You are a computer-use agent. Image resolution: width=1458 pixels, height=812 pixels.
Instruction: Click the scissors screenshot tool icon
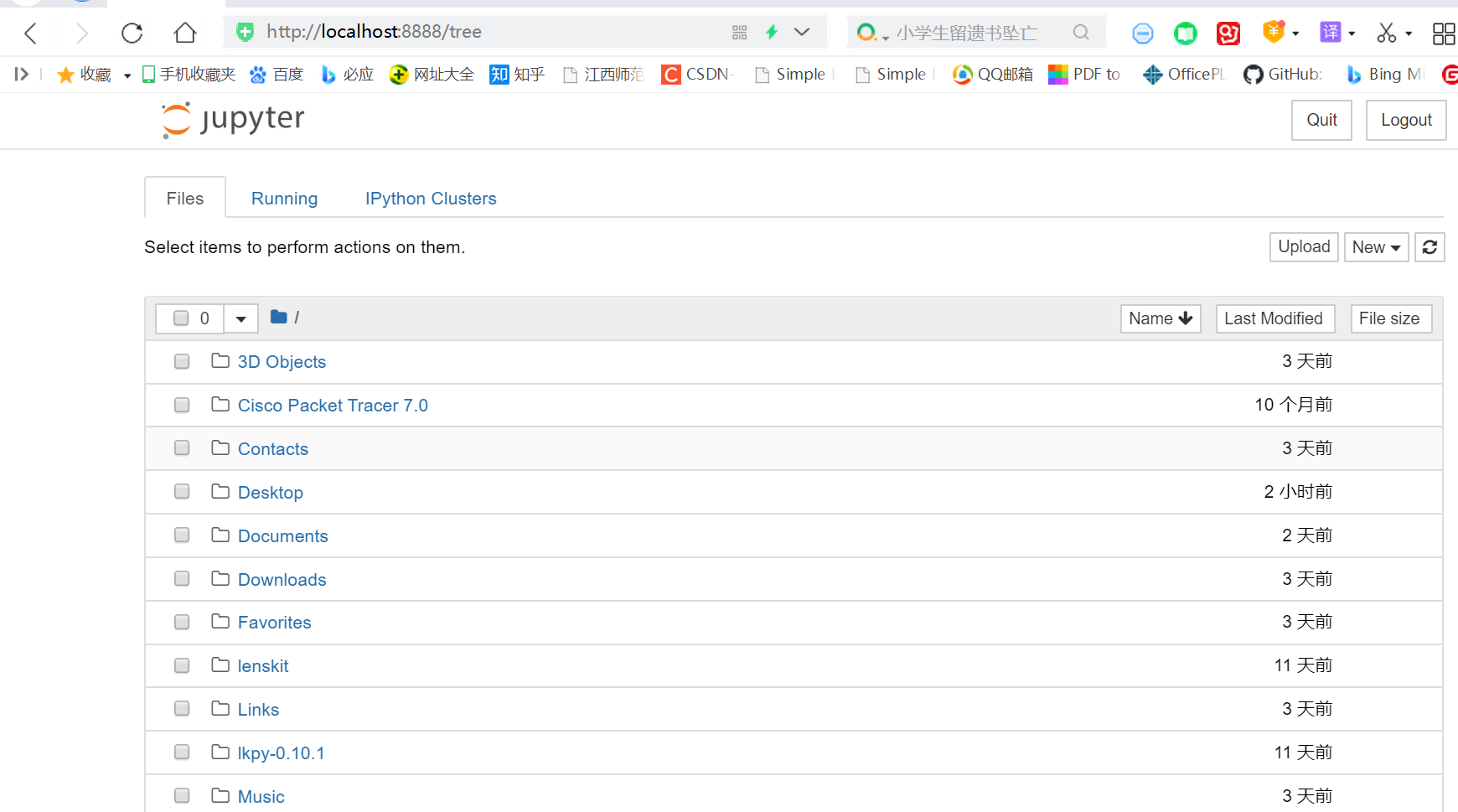(1387, 31)
